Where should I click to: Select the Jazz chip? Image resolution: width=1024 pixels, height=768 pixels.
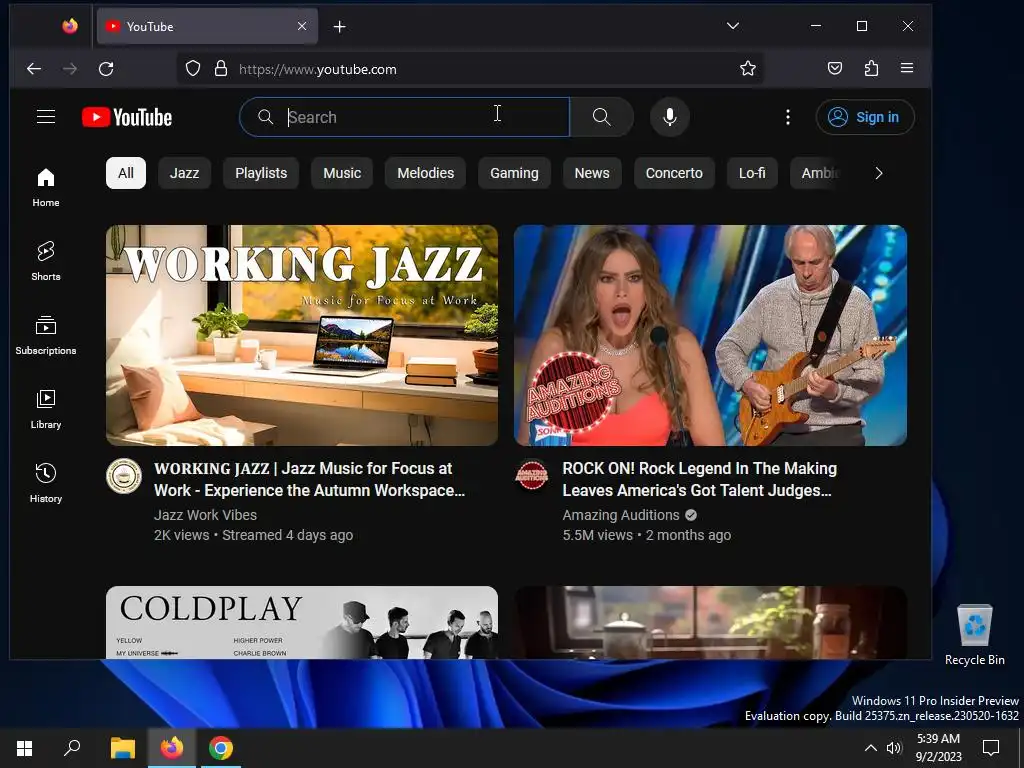(x=184, y=173)
